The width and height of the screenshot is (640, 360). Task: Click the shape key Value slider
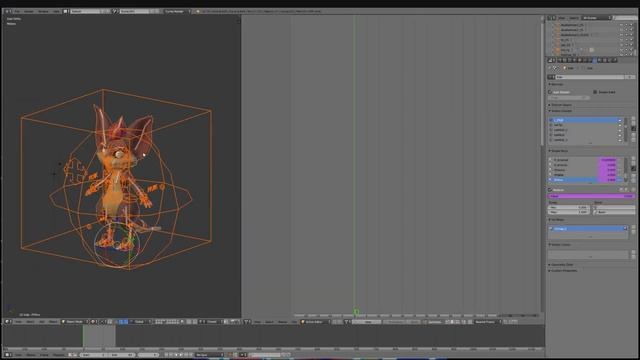591,196
